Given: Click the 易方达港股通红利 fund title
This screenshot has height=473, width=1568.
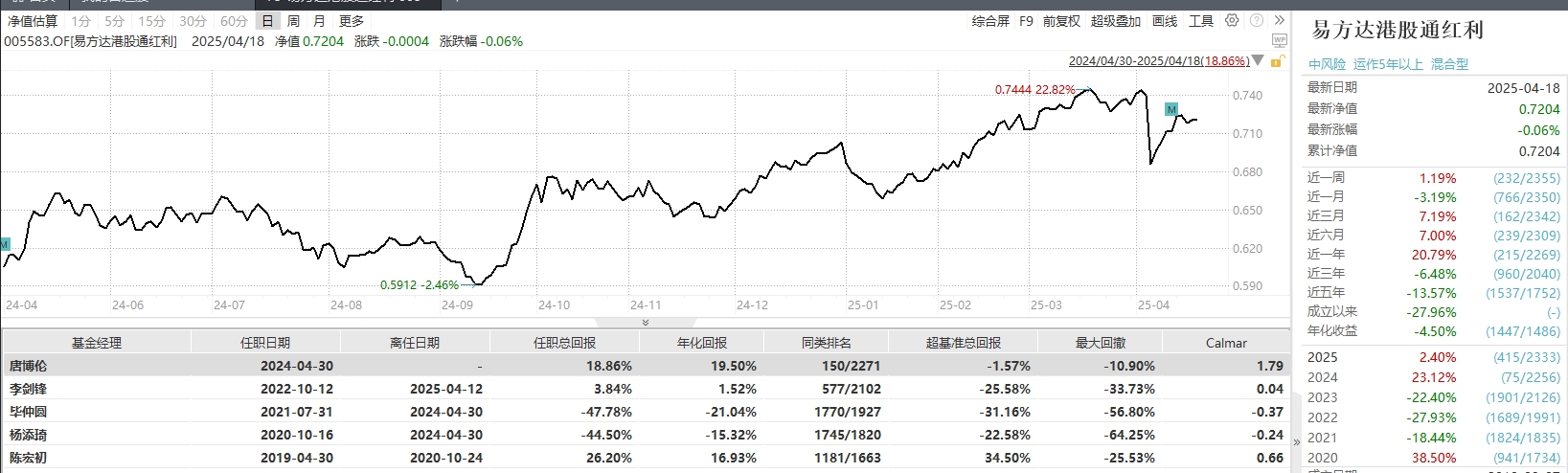Looking at the screenshot, I should coord(1397,30).
